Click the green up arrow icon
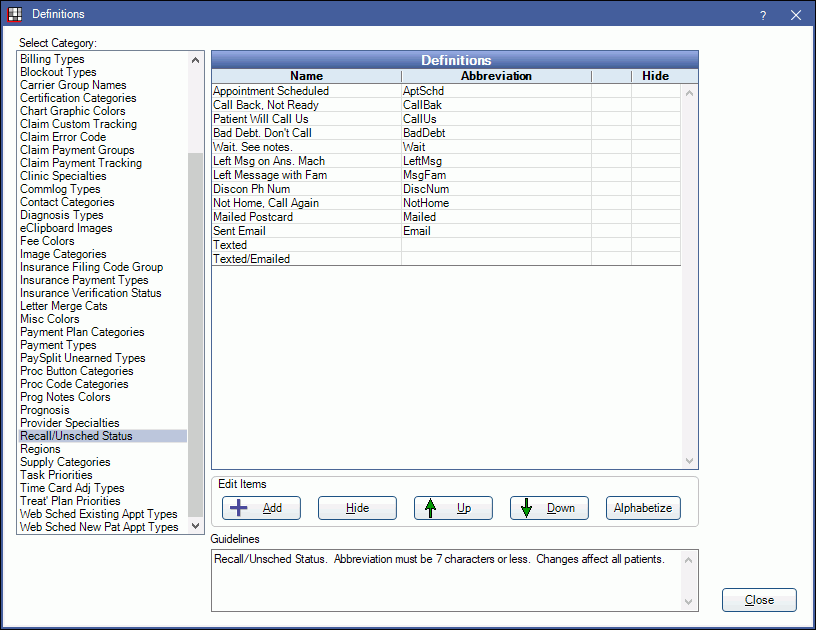 pos(431,508)
